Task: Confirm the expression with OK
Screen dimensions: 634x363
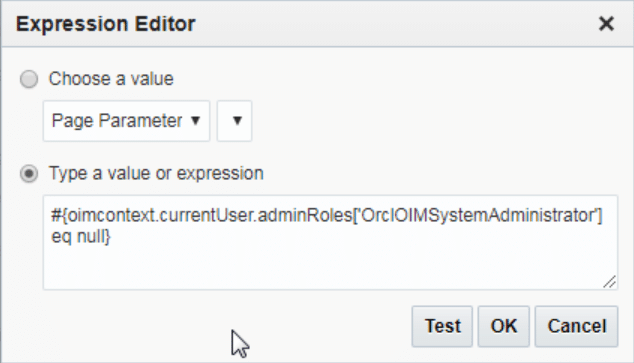Action: [504, 326]
